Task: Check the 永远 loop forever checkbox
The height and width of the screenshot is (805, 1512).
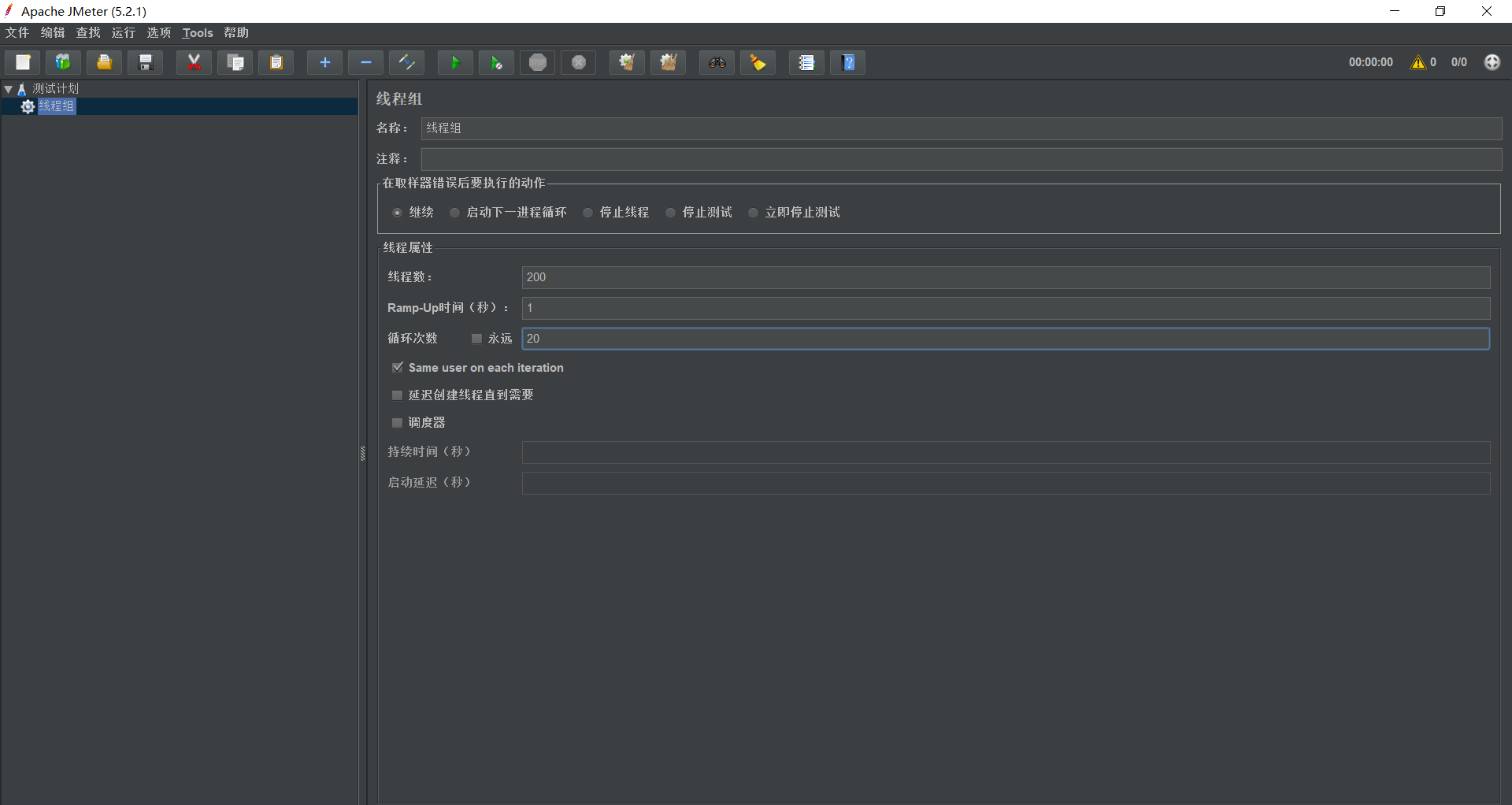Action: click(x=476, y=339)
